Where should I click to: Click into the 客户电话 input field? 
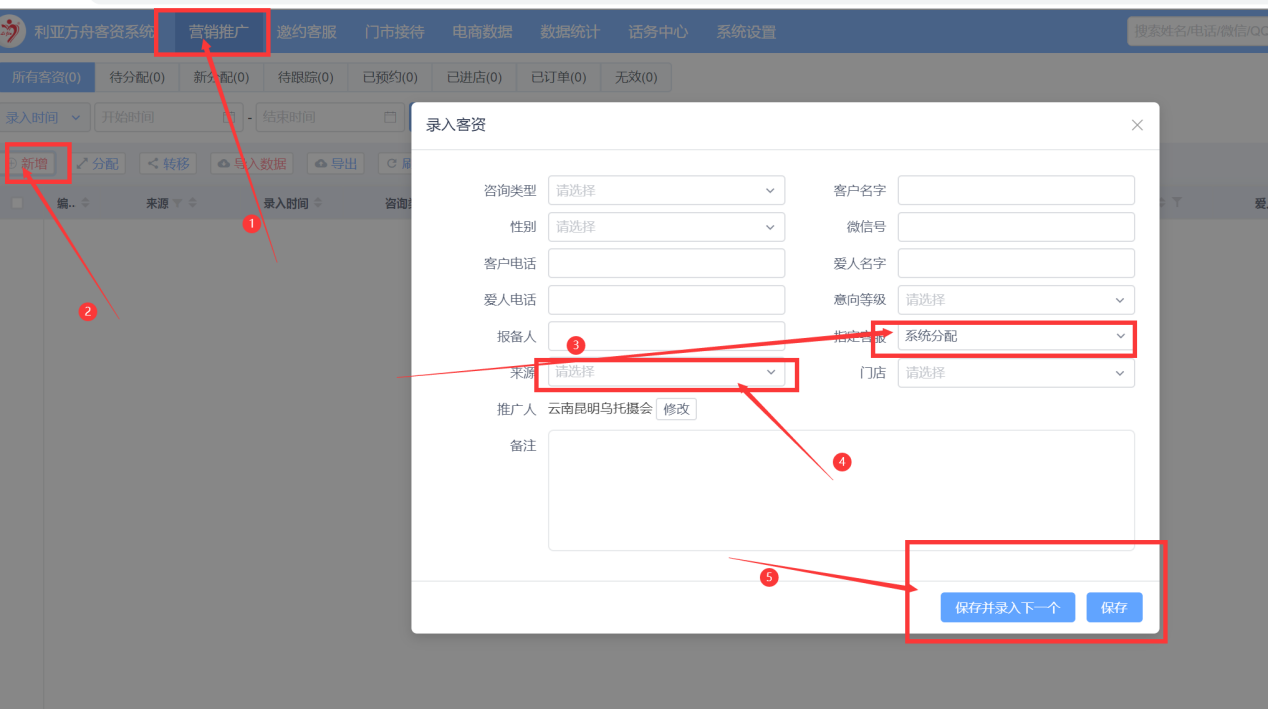tap(666, 263)
